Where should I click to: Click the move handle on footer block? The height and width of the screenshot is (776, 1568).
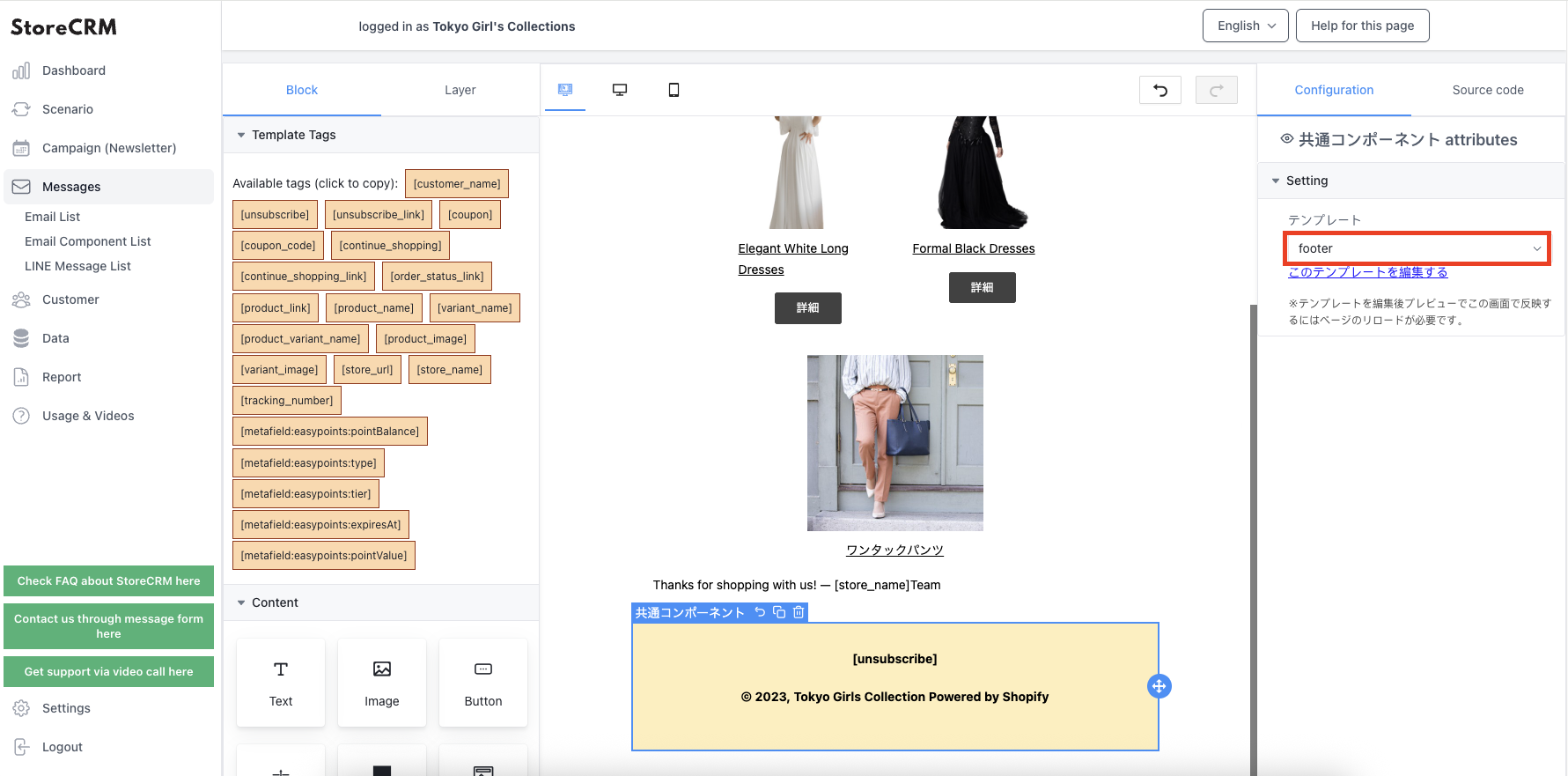click(1159, 686)
